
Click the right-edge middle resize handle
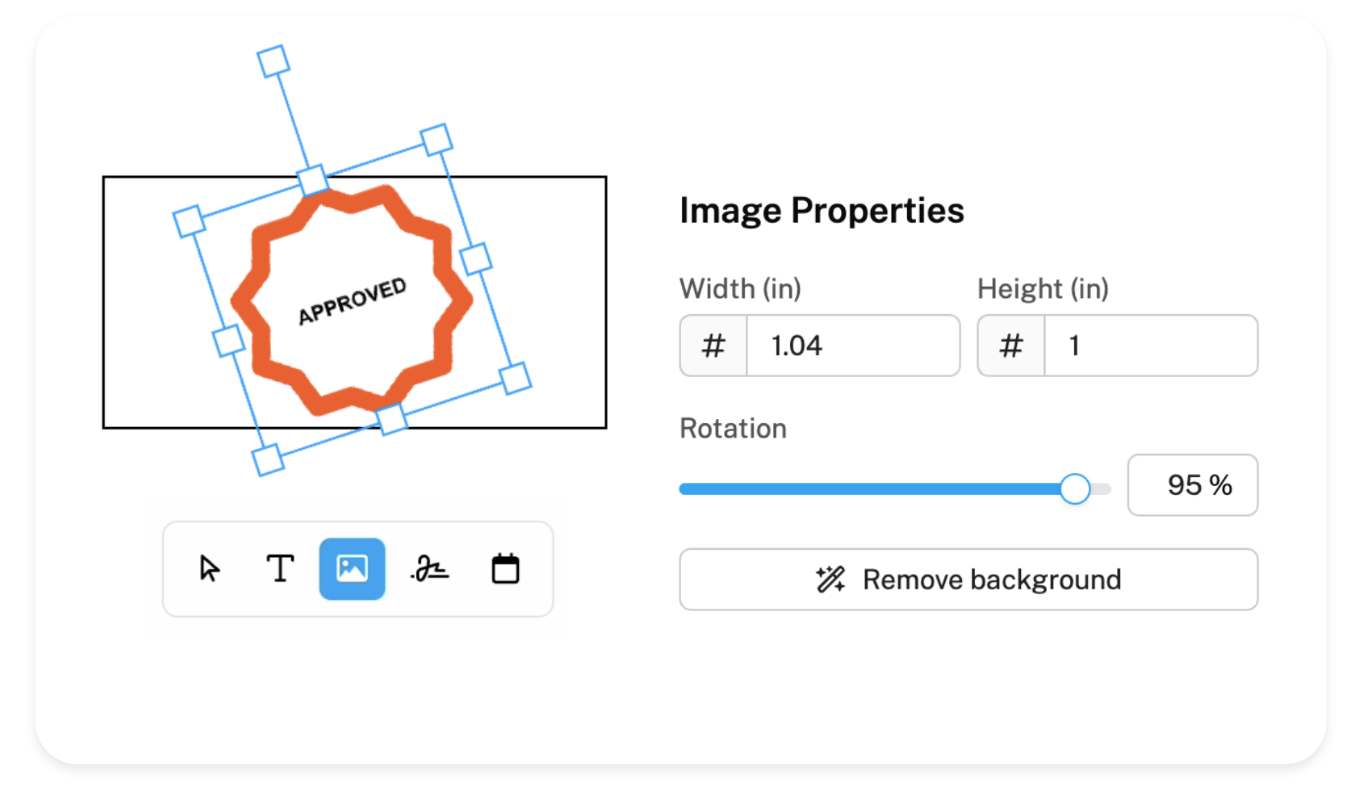pos(476,258)
